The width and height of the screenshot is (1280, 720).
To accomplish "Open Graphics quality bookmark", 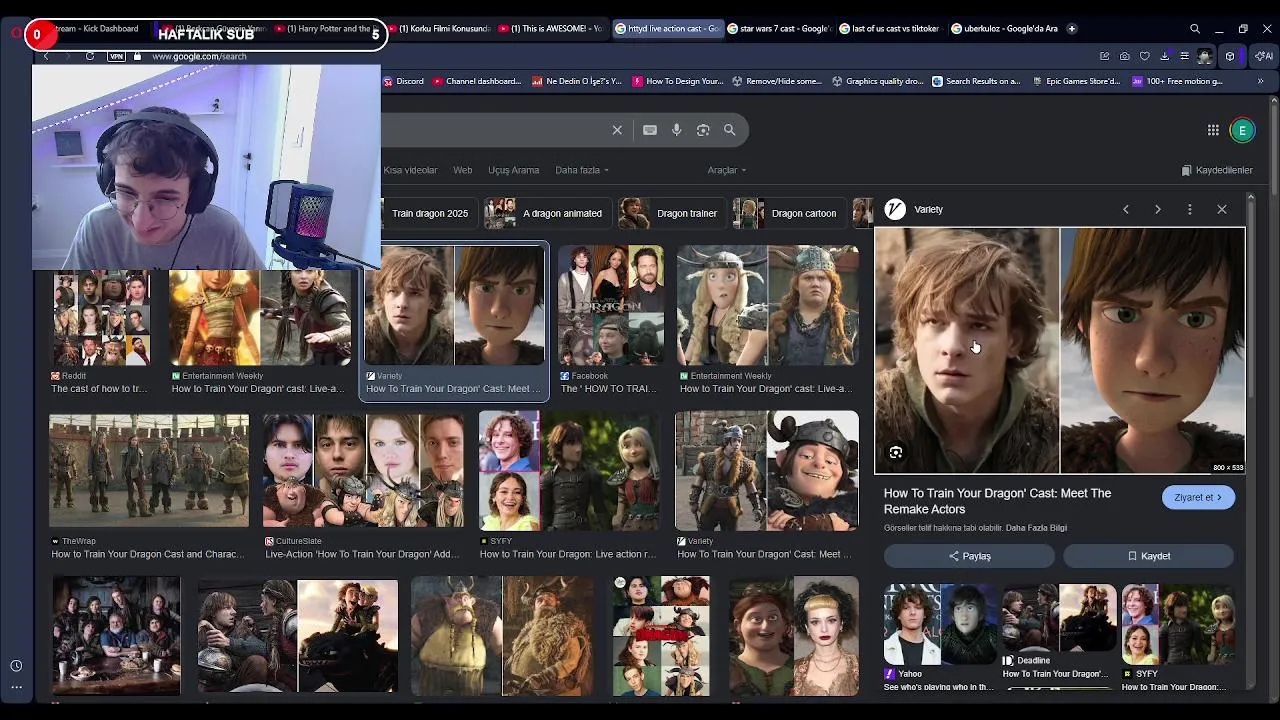I will (x=878, y=81).
